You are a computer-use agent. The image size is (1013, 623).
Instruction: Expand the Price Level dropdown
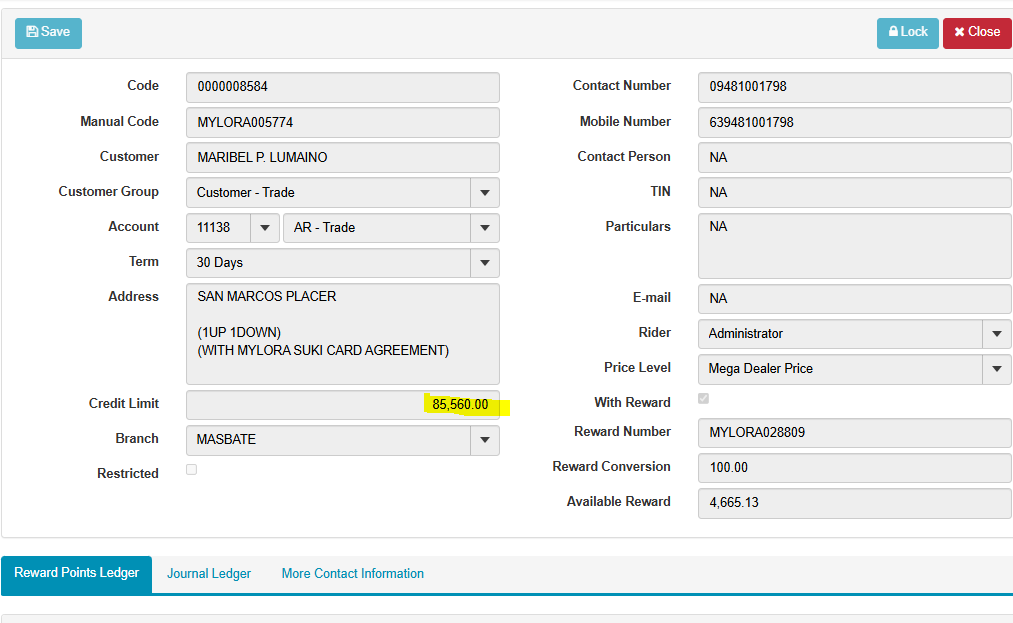(x=996, y=369)
